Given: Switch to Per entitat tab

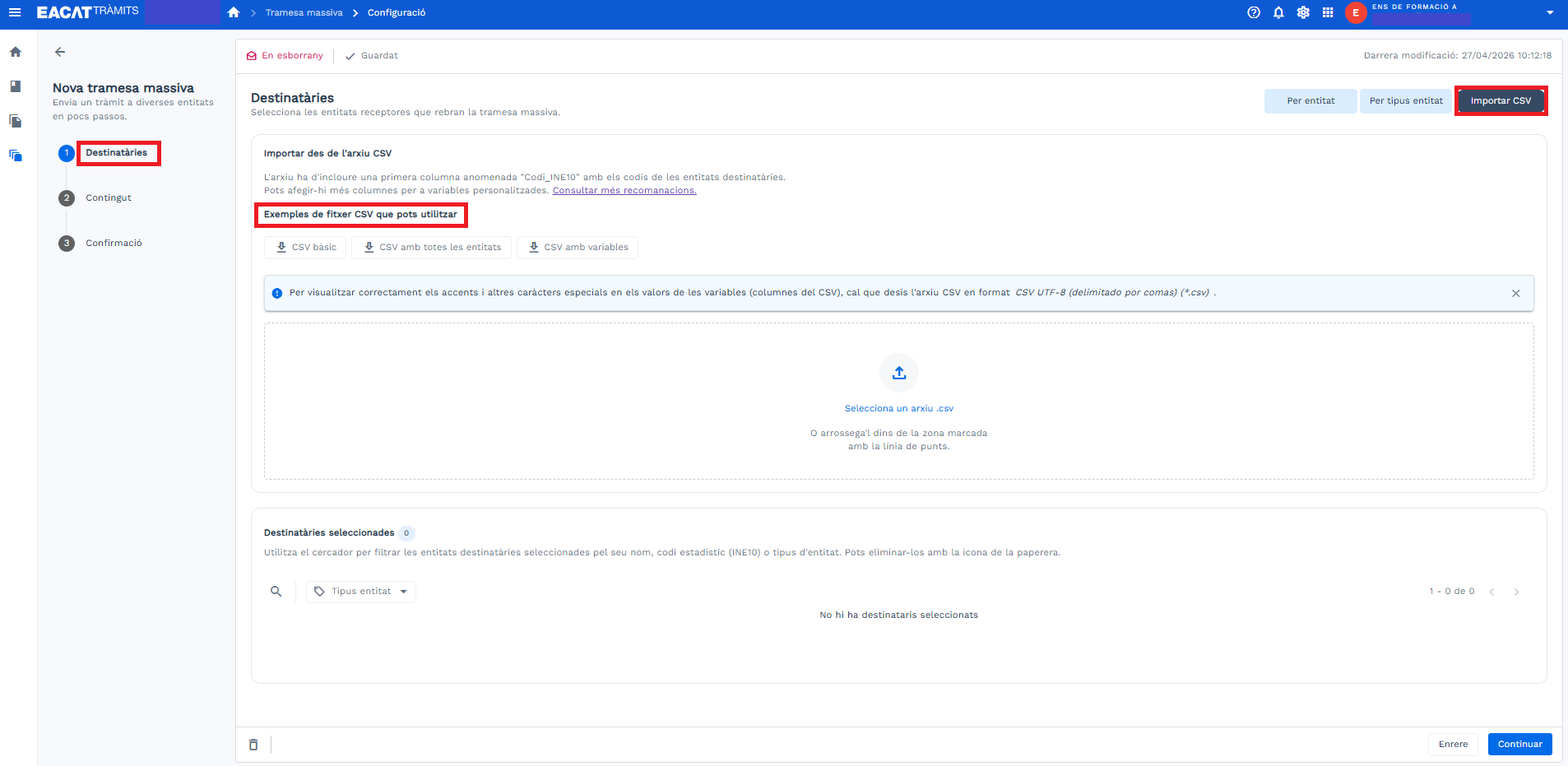Looking at the screenshot, I should 1310,101.
